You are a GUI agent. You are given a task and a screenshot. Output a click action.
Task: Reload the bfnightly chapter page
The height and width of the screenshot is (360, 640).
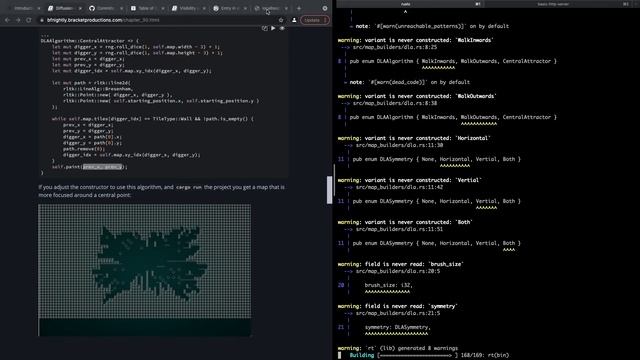point(29,20)
